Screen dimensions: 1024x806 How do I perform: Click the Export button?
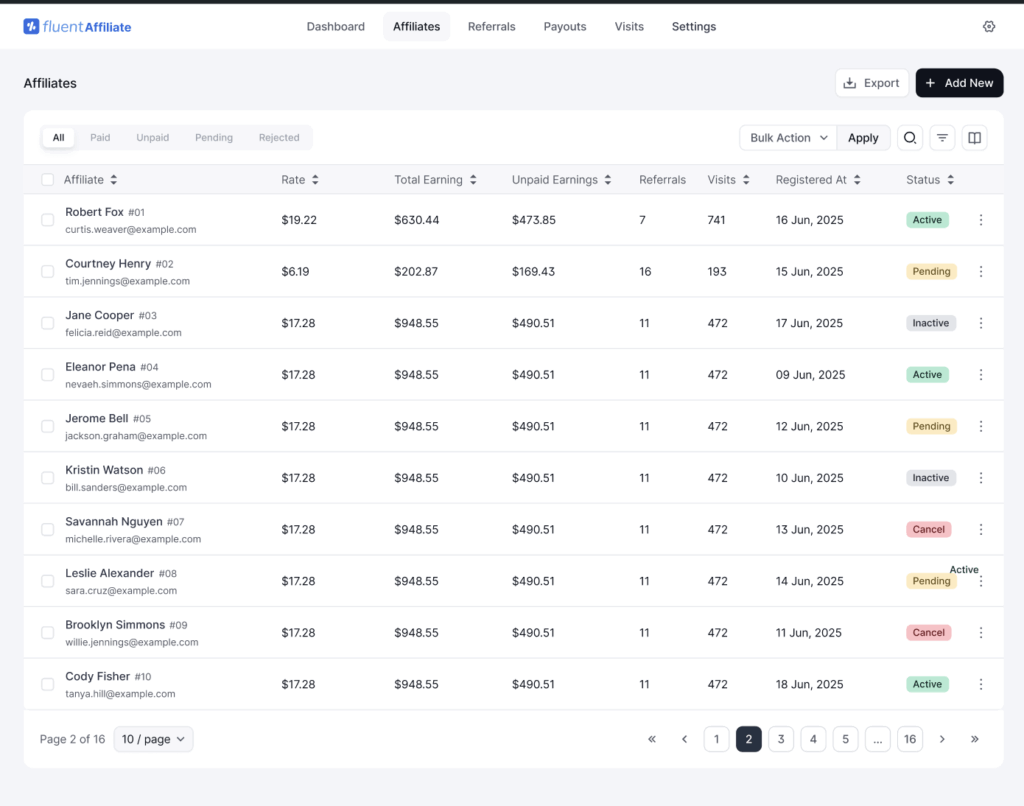[x=872, y=83]
